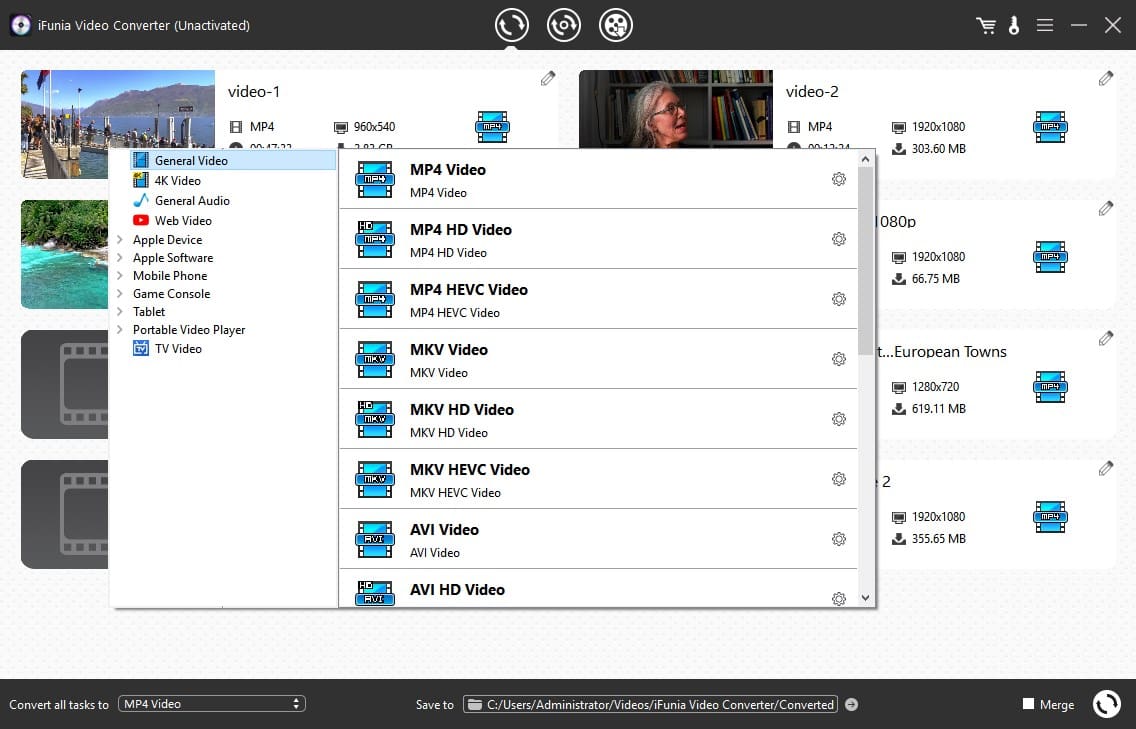Enable the Merge checkbox
The image size is (1136, 729).
(x=1028, y=704)
